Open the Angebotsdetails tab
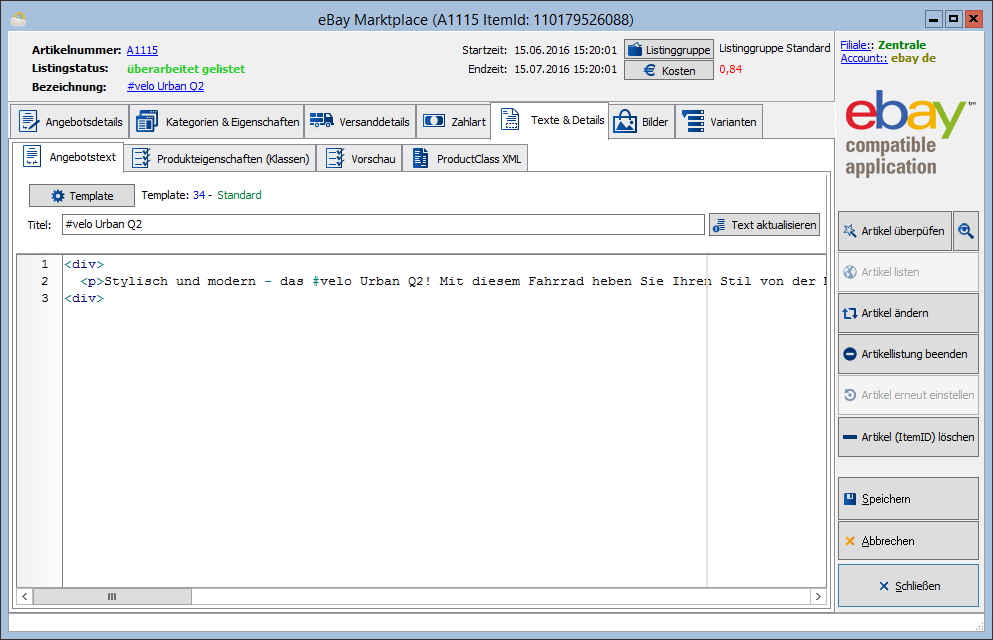The height and width of the screenshot is (640, 993). [70, 122]
